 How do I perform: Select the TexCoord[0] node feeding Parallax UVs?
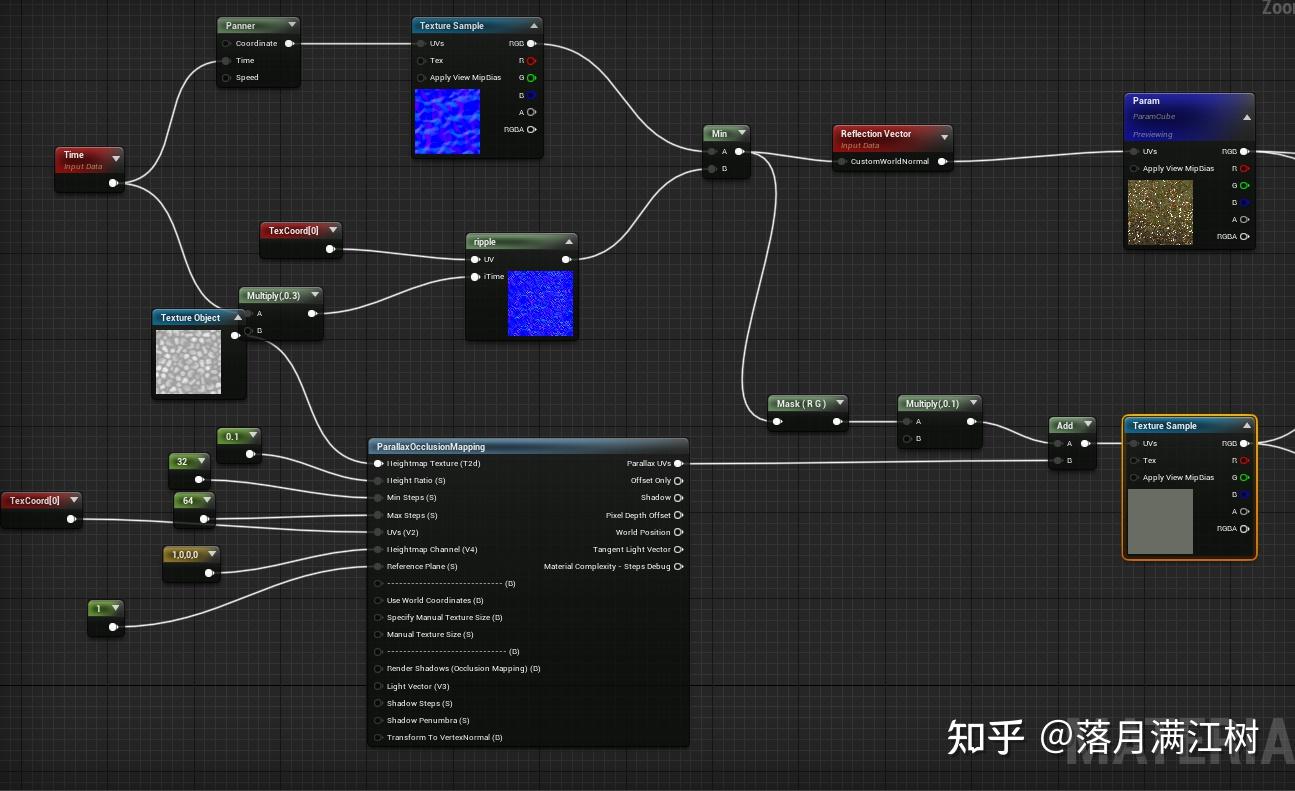(41, 509)
